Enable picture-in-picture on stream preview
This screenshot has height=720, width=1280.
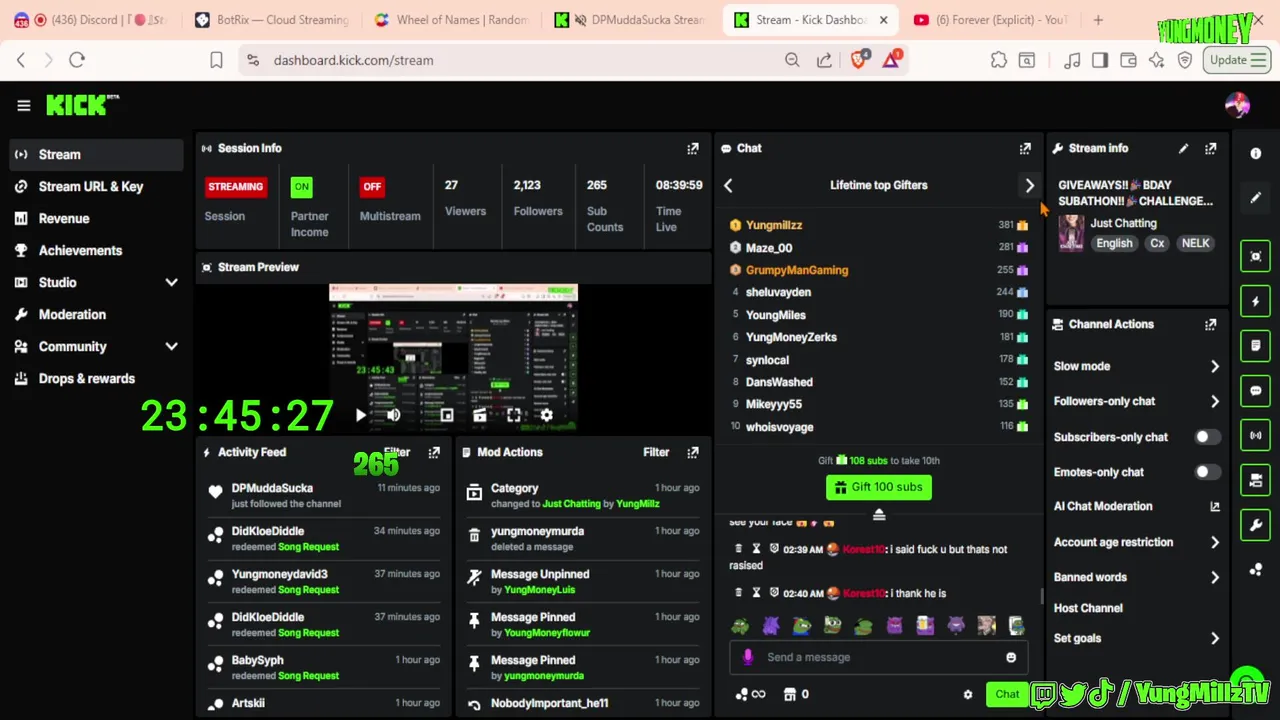point(447,415)
